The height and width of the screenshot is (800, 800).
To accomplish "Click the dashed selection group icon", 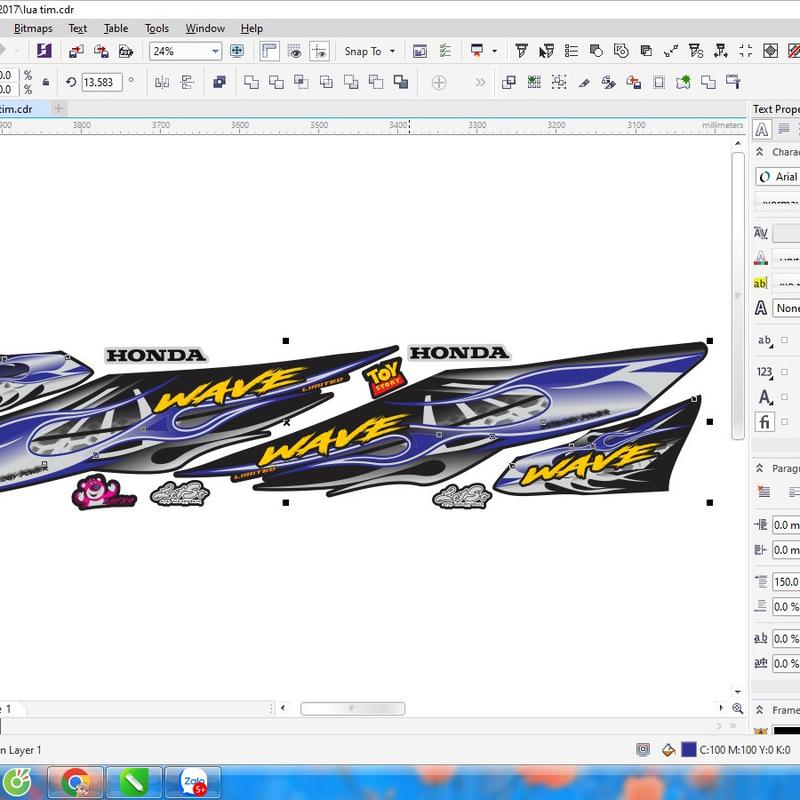I will [559, 82].
